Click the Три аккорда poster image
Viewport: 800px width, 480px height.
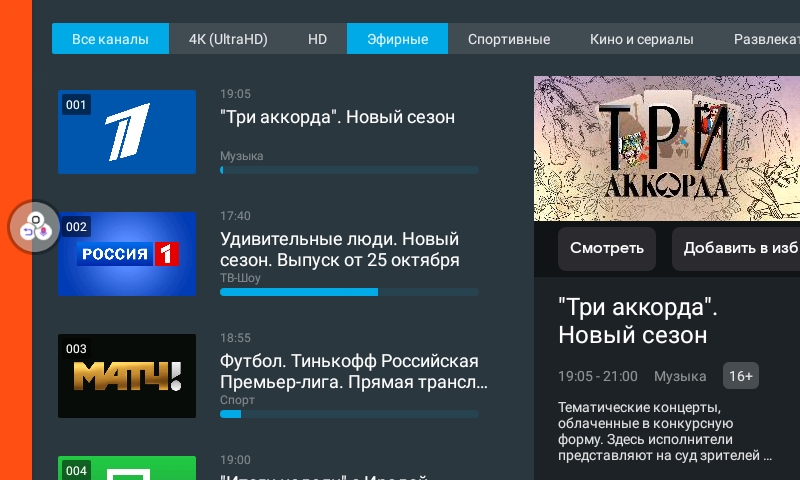(667, 148)
